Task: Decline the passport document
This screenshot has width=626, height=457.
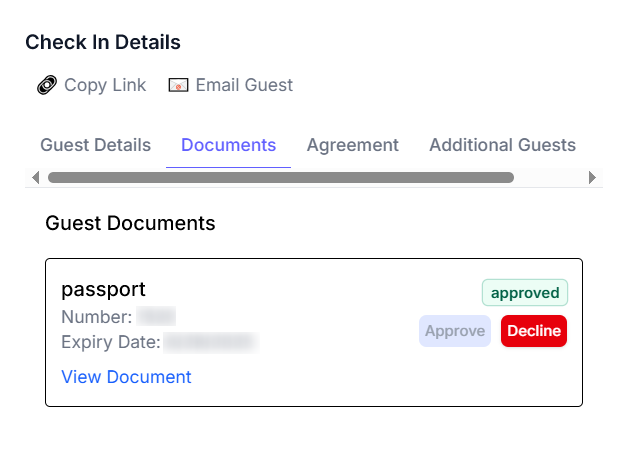Action: (534, 331)
